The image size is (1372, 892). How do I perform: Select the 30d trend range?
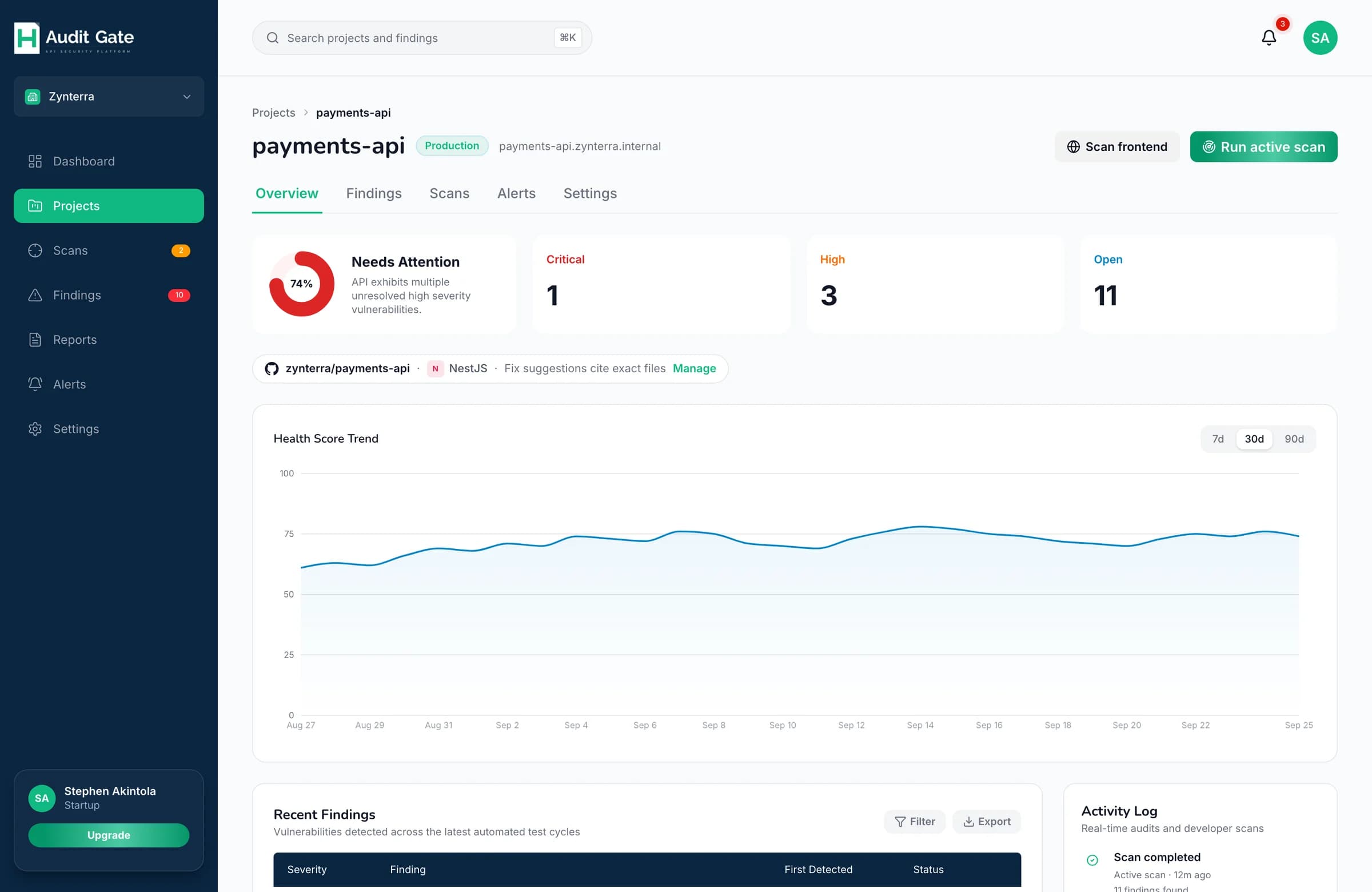click(1254, 439)
